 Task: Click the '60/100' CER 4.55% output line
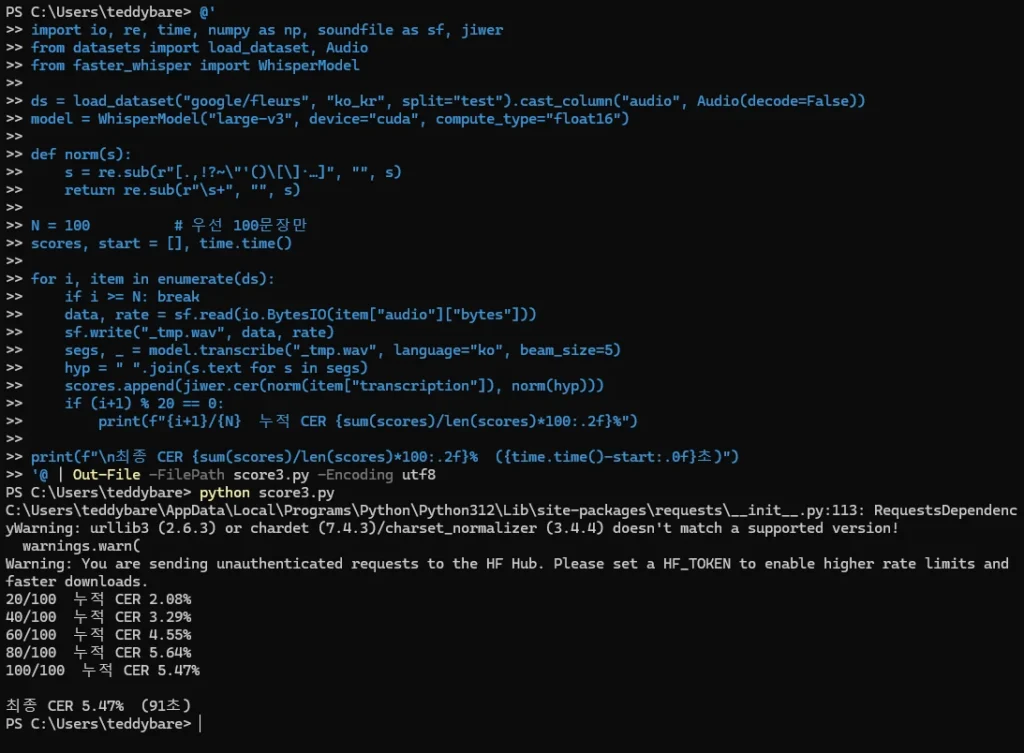pos(98,634)
